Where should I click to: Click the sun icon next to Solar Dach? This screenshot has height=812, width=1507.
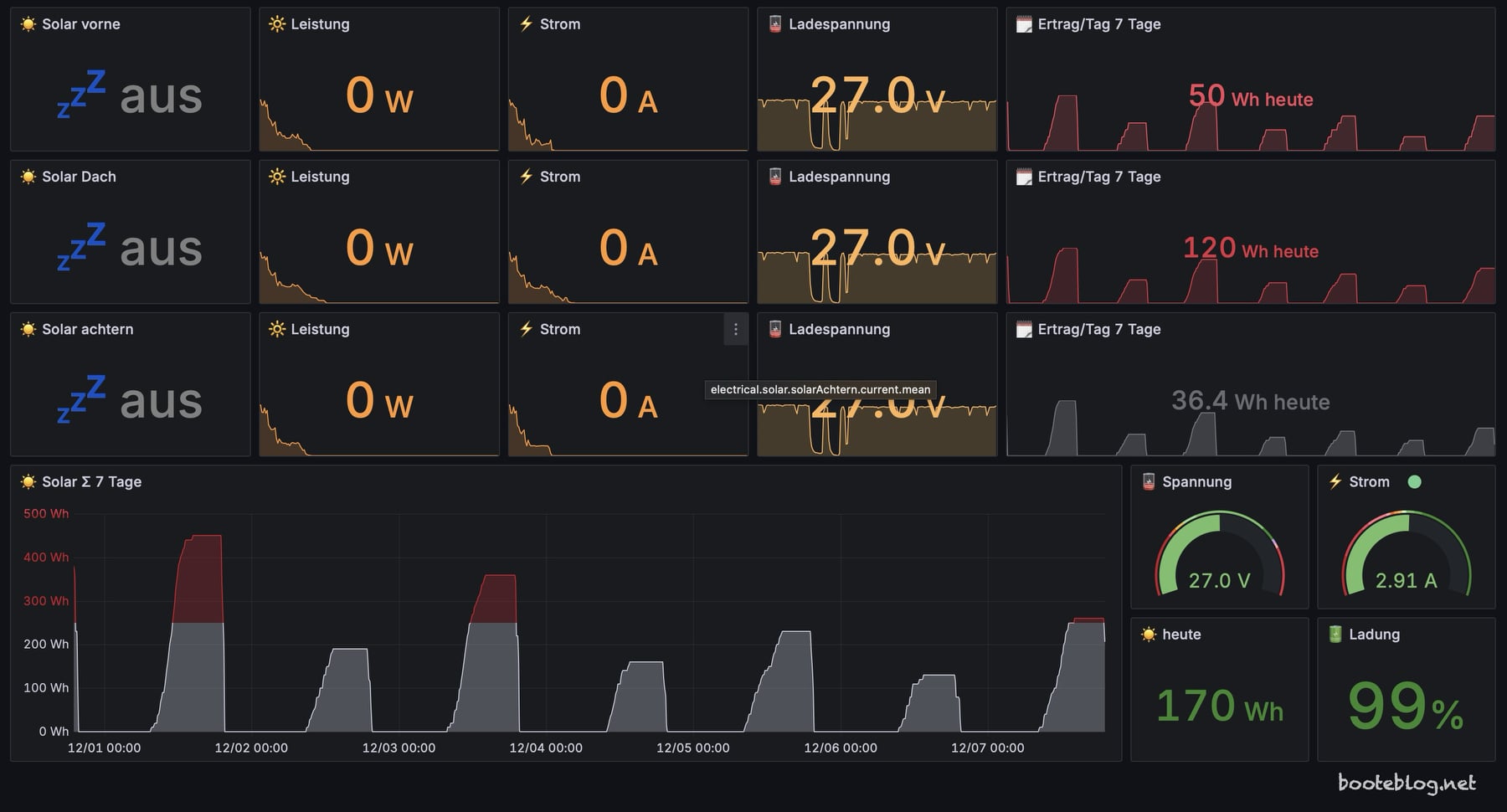coord(28,177)
